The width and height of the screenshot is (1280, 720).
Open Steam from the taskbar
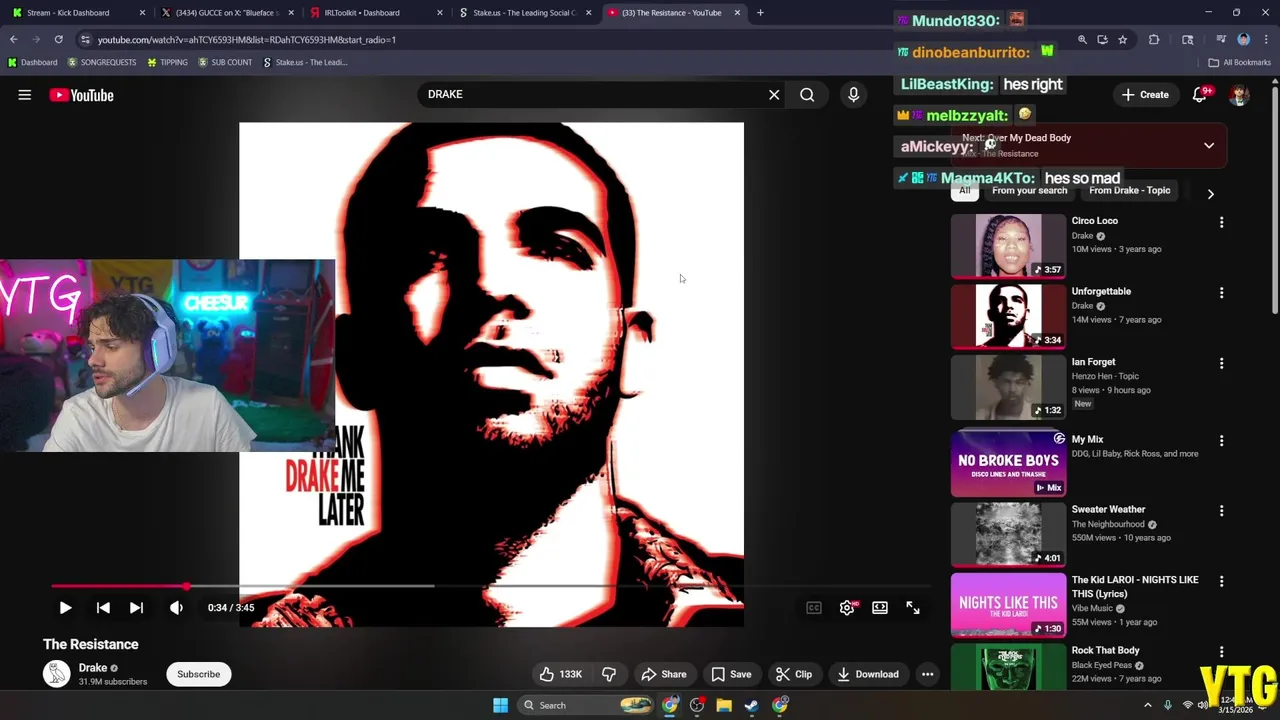pyautogui.click(x=751, y=705)
